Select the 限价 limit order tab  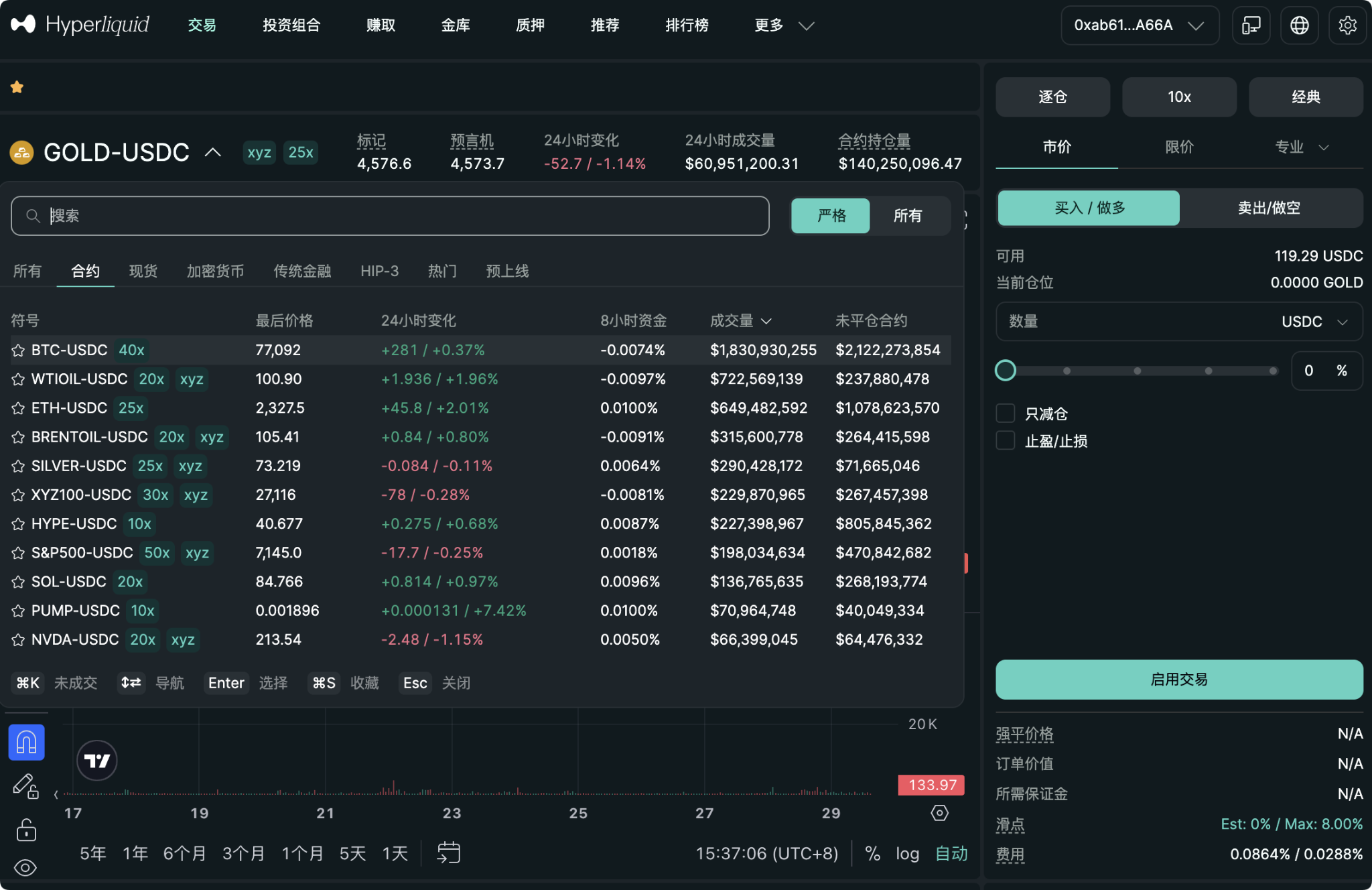pos(1179,147)
